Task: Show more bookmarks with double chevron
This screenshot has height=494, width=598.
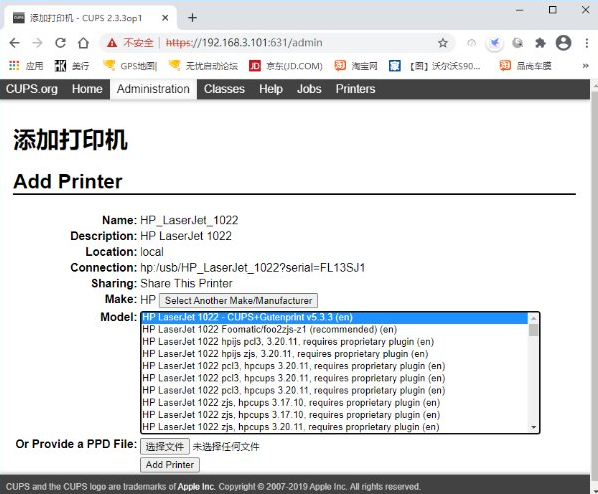Action: click(x=585, y=66)
